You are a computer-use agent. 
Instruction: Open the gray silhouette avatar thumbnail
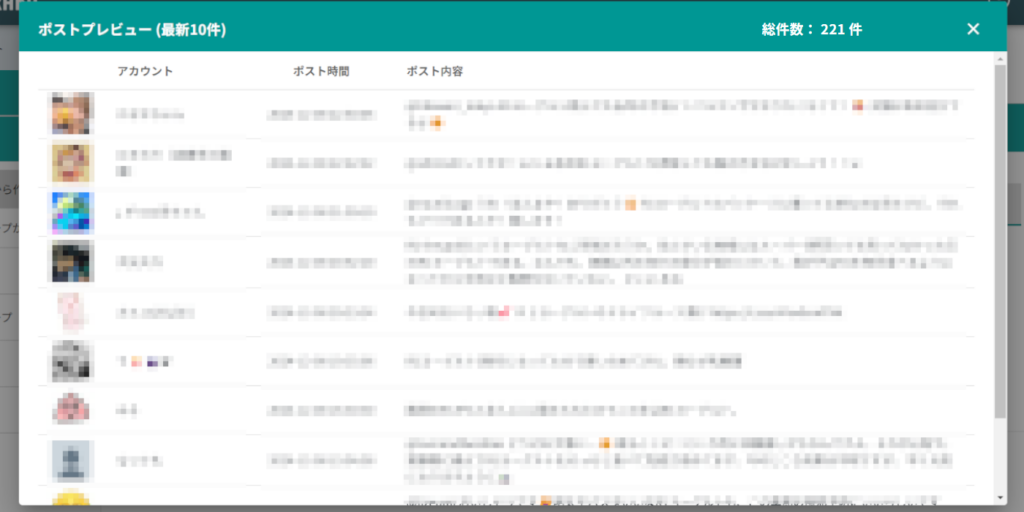(x=72, y=461)
